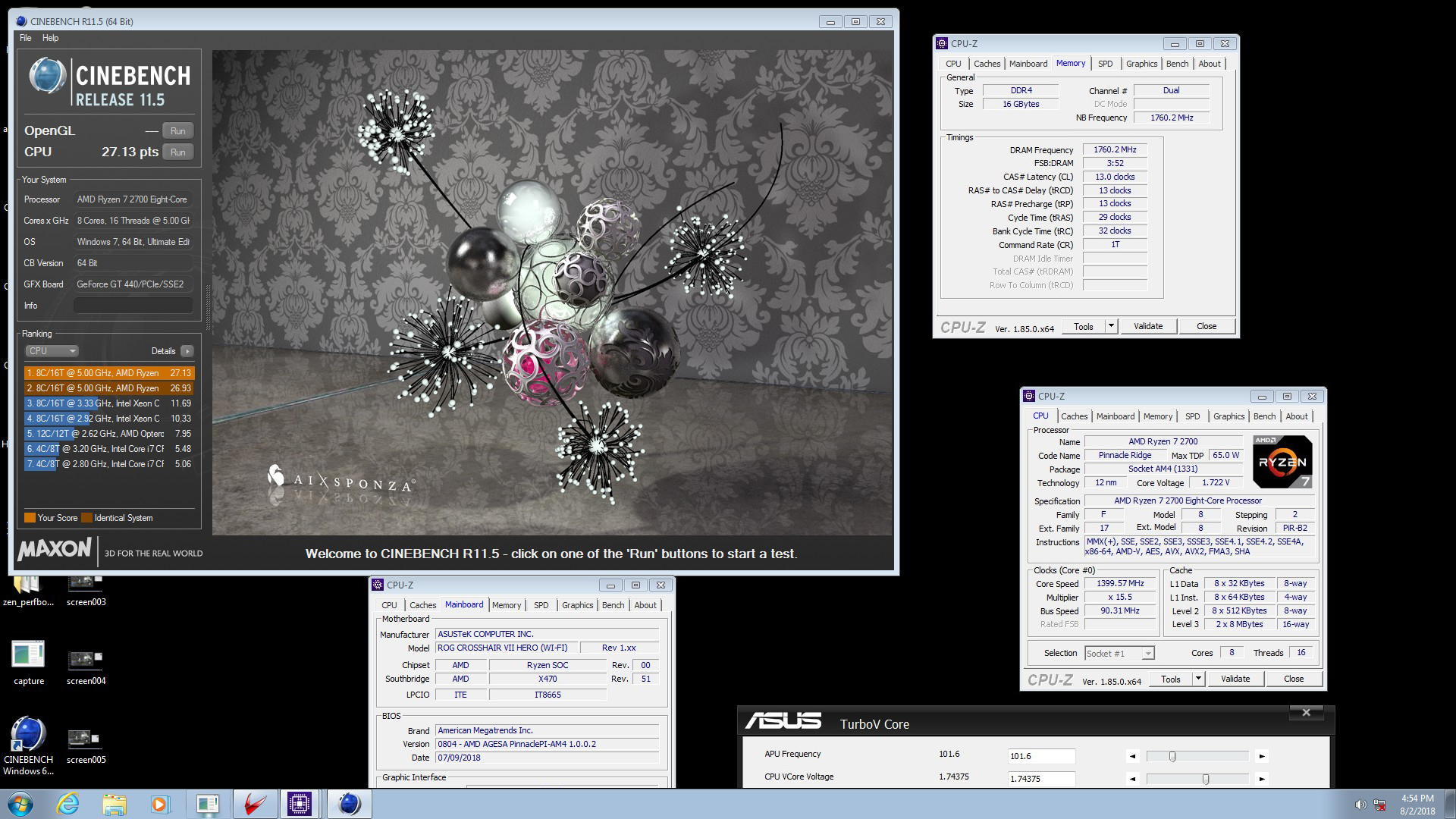The image size is (1456, 819).
Task: Click the ROG CROSSHAIR VII HERO model field
Action: 507,648
